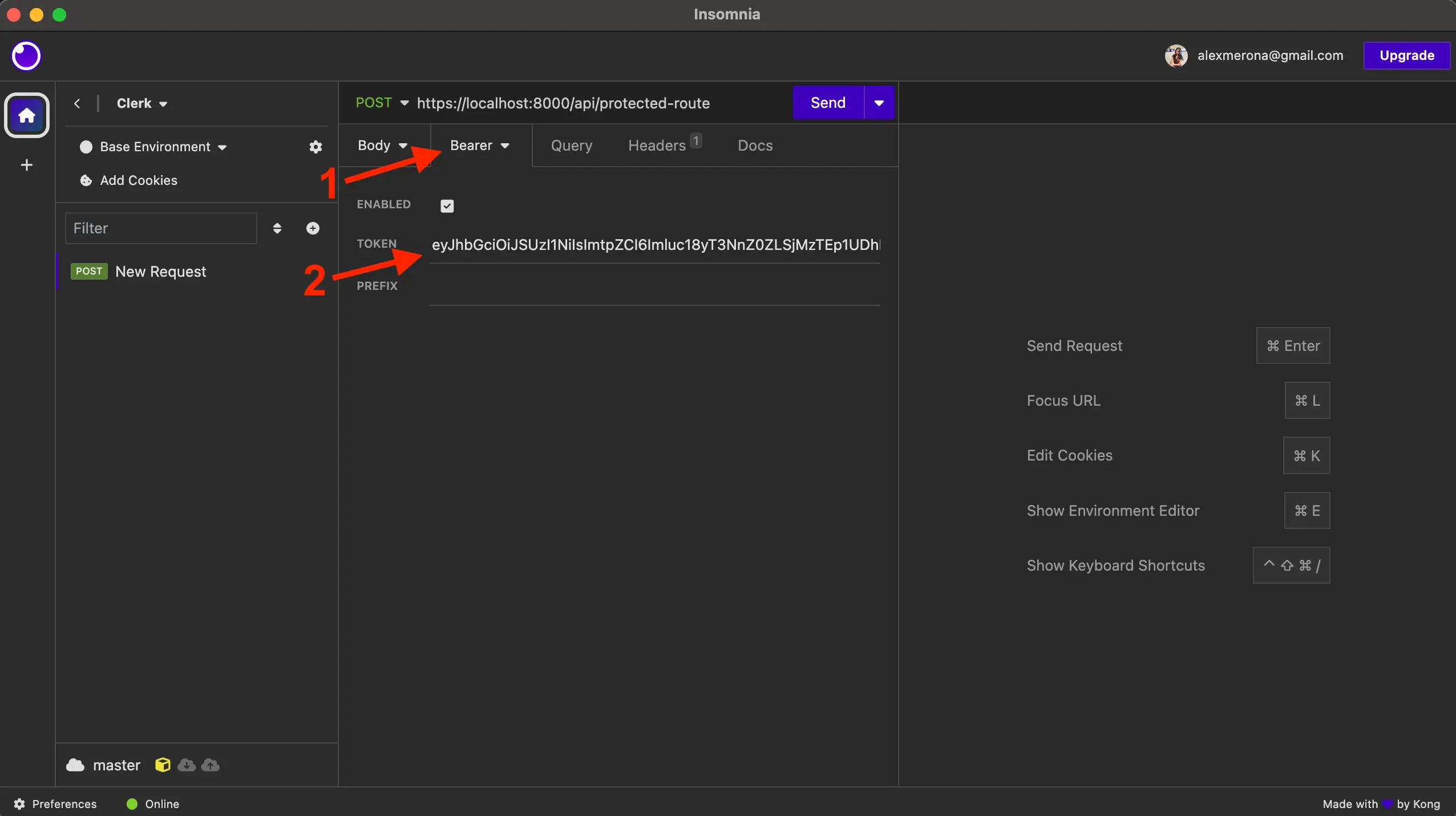Open the Base Environment dropdown
Viewport: 1456px width, 816px height.
pos(155,147)
